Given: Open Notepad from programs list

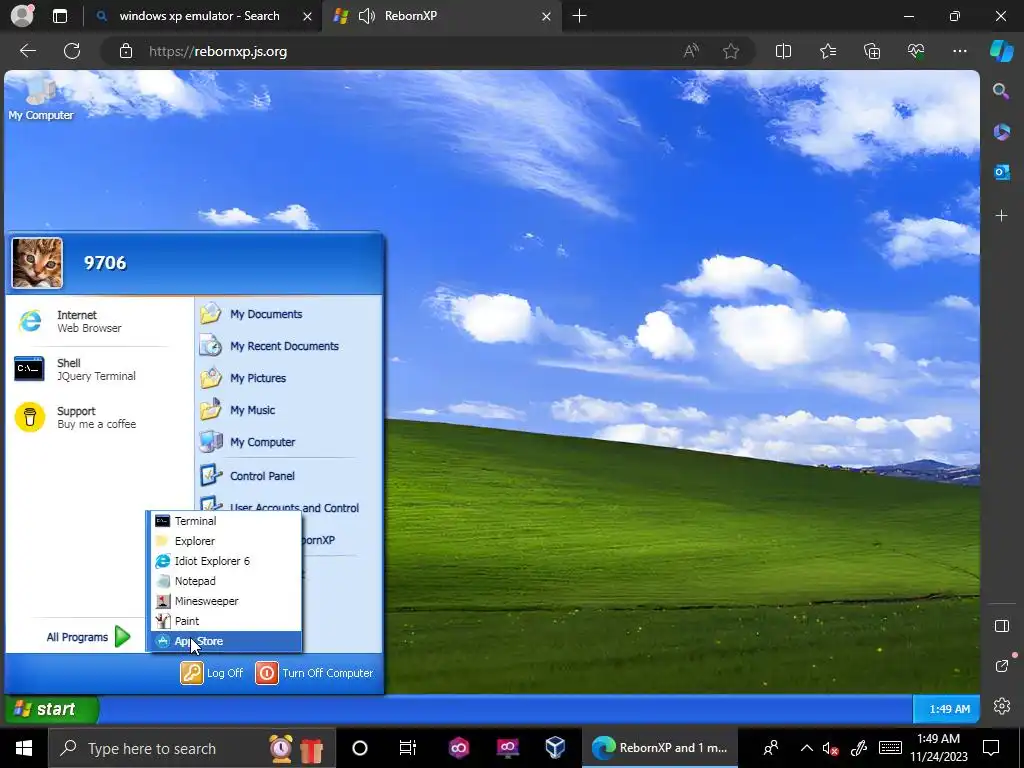Looking at the screenshot, I should point(226,581).
